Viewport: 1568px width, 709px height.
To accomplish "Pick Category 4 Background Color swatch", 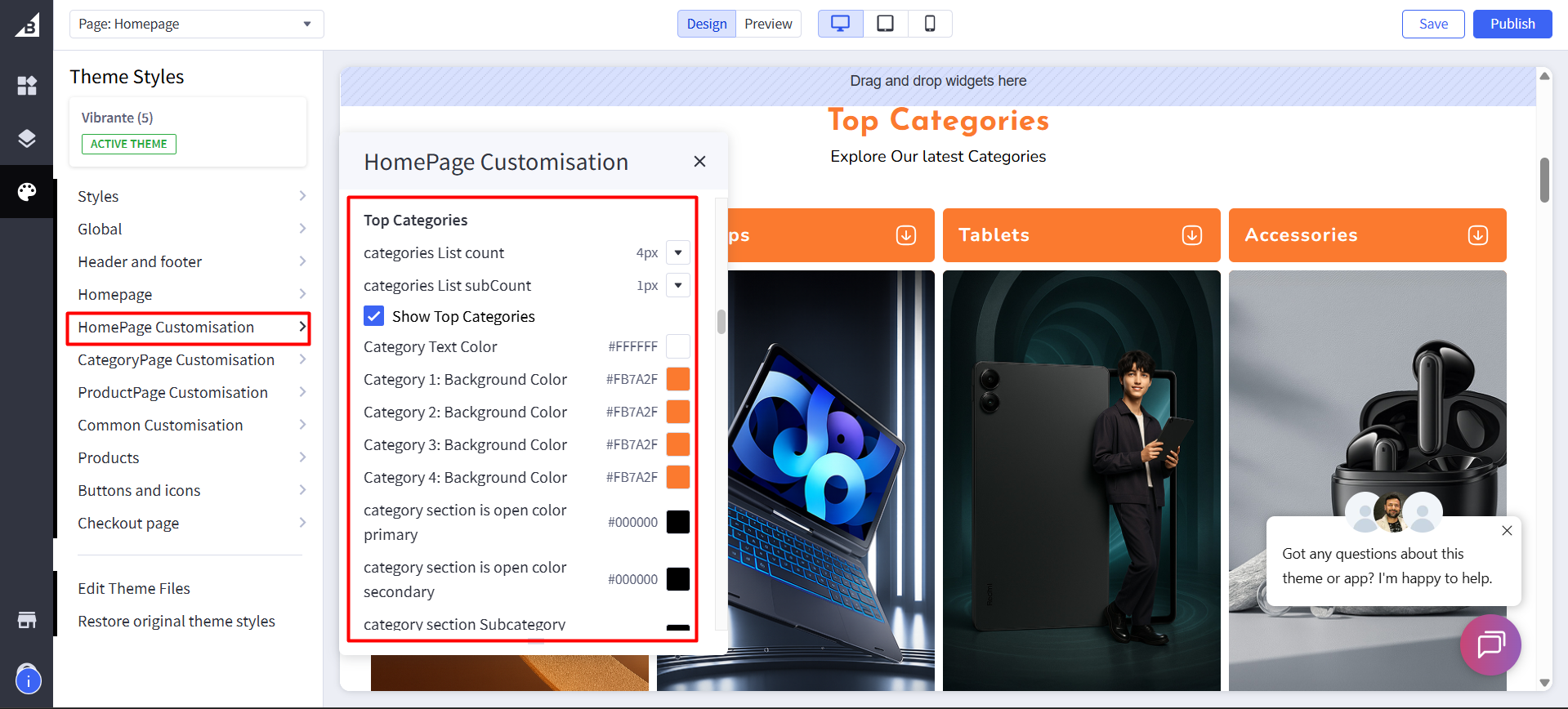I will click(678, 477).
